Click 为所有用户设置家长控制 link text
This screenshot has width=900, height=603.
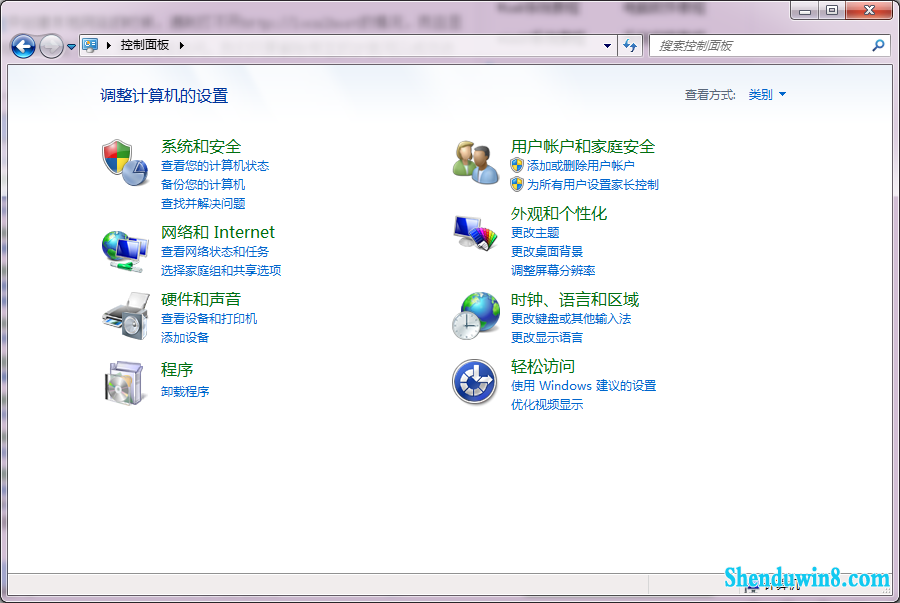(x=592, y=185)
